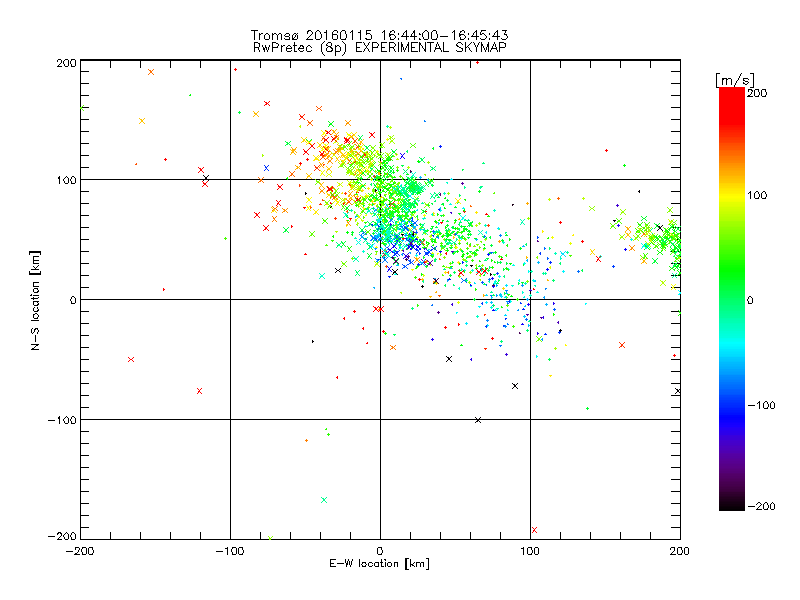Click the red cross marker near 160 E-W, -40 N-S
Screen dimensions: 800x600
pyautogui.click(x=622, y=345)
